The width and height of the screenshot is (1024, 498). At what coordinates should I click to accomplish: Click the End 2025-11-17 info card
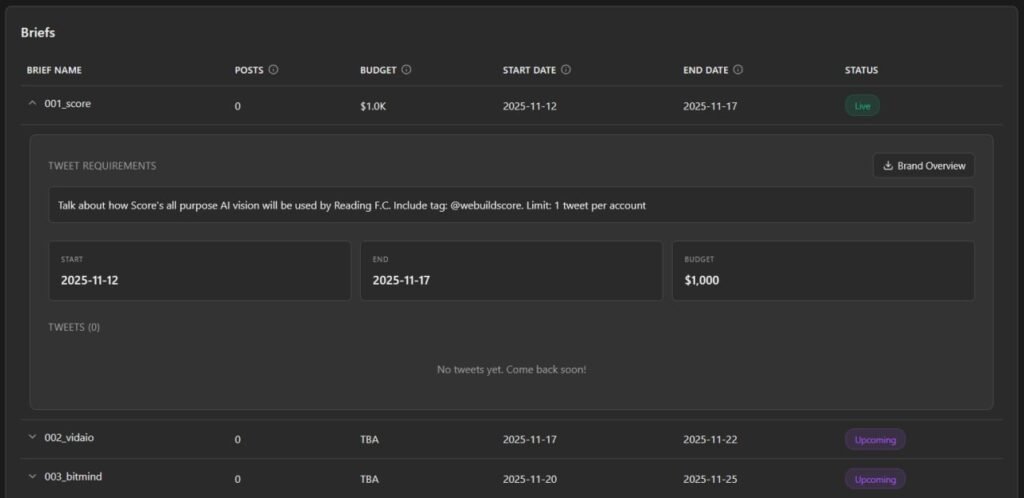511,270
